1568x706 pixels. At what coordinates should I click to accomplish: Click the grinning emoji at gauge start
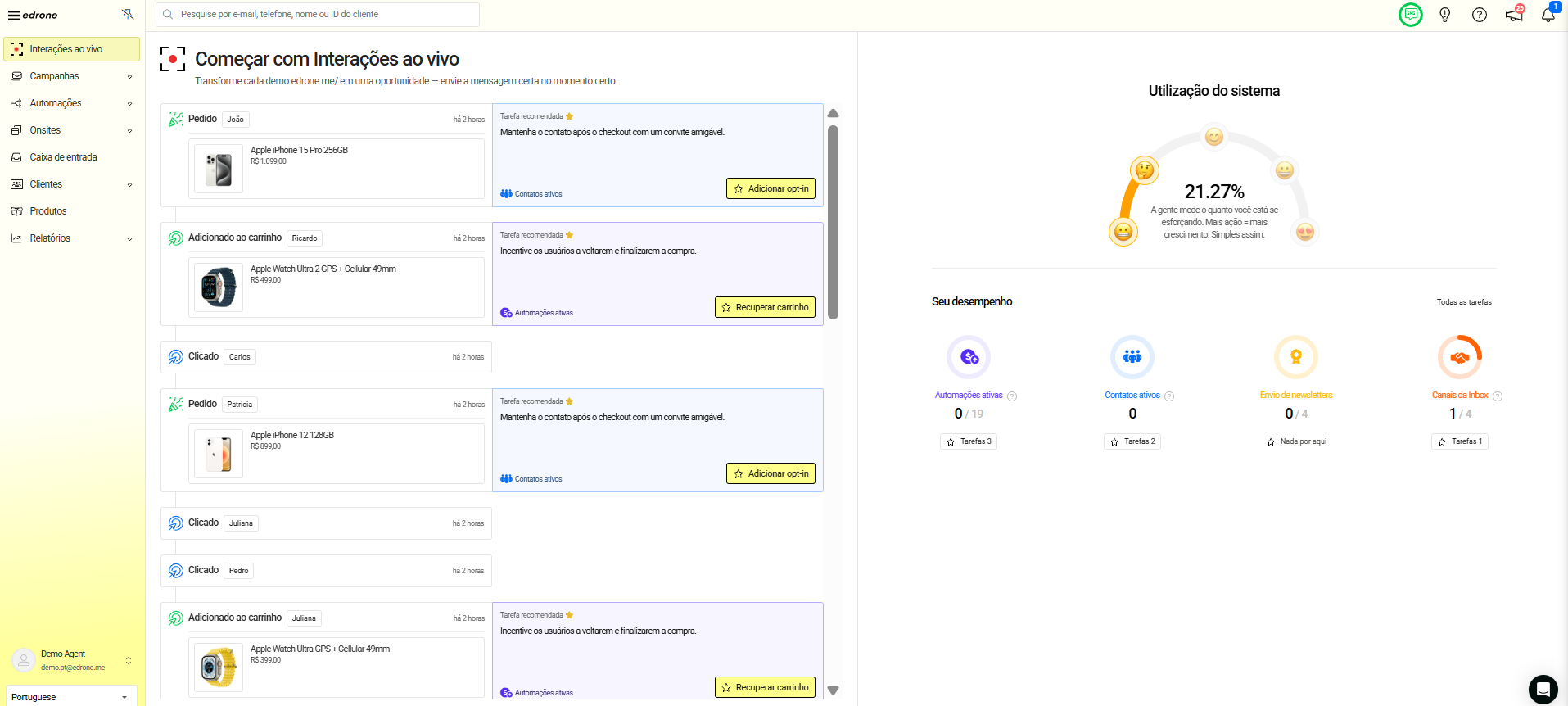tap(1123, 232)
